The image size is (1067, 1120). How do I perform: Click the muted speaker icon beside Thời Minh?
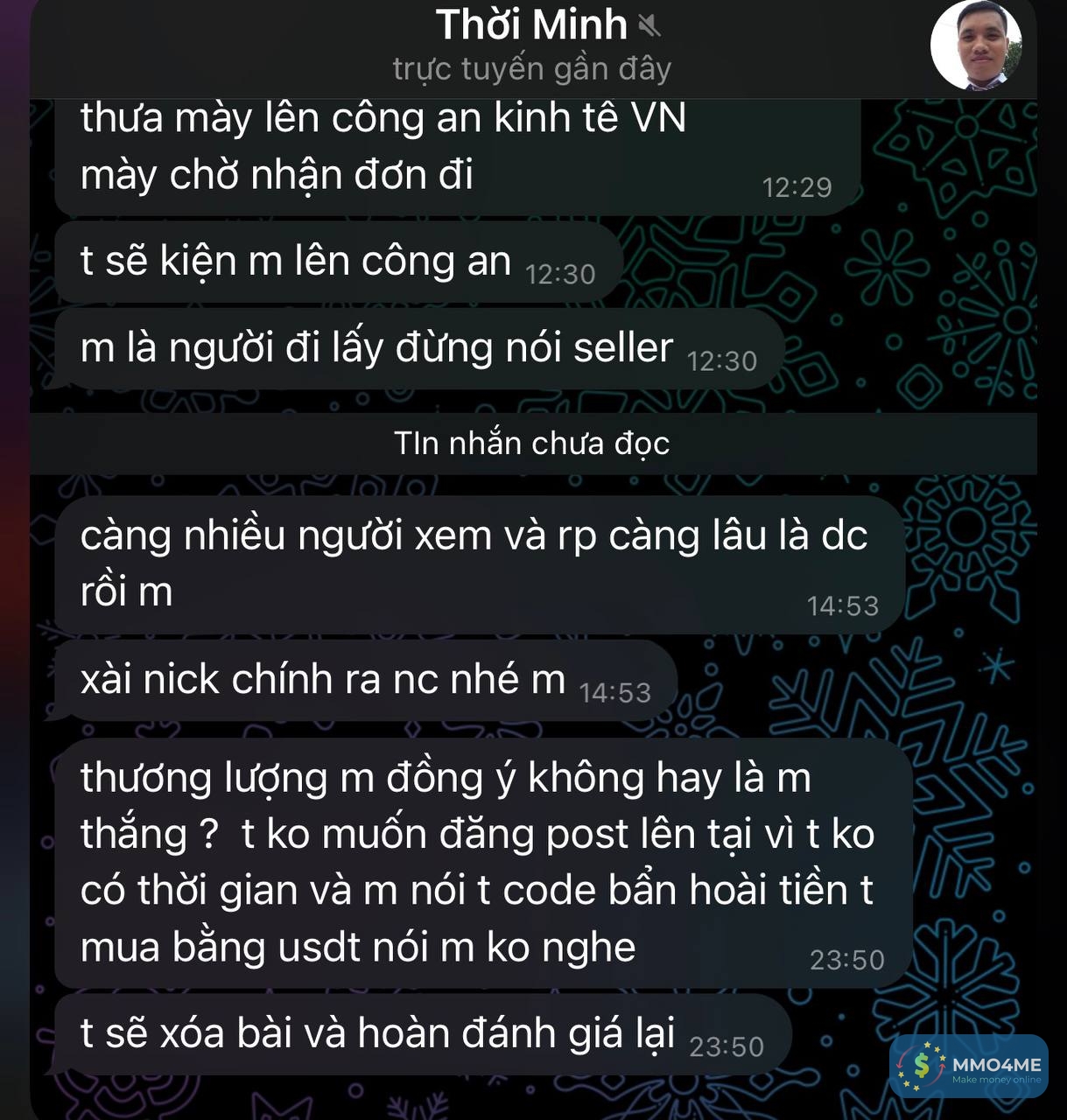[649, 26]
